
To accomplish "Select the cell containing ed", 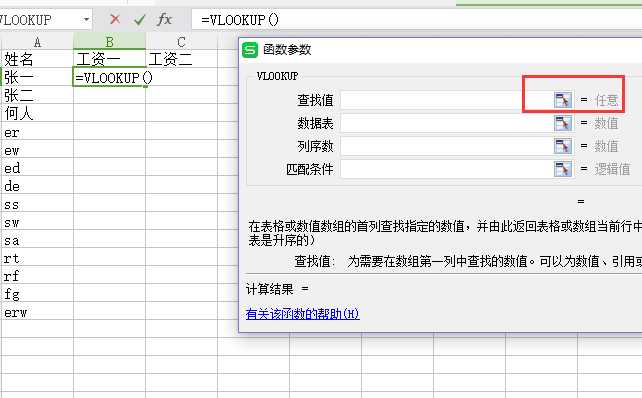I will pyautogui.click(x=37, y=167).
